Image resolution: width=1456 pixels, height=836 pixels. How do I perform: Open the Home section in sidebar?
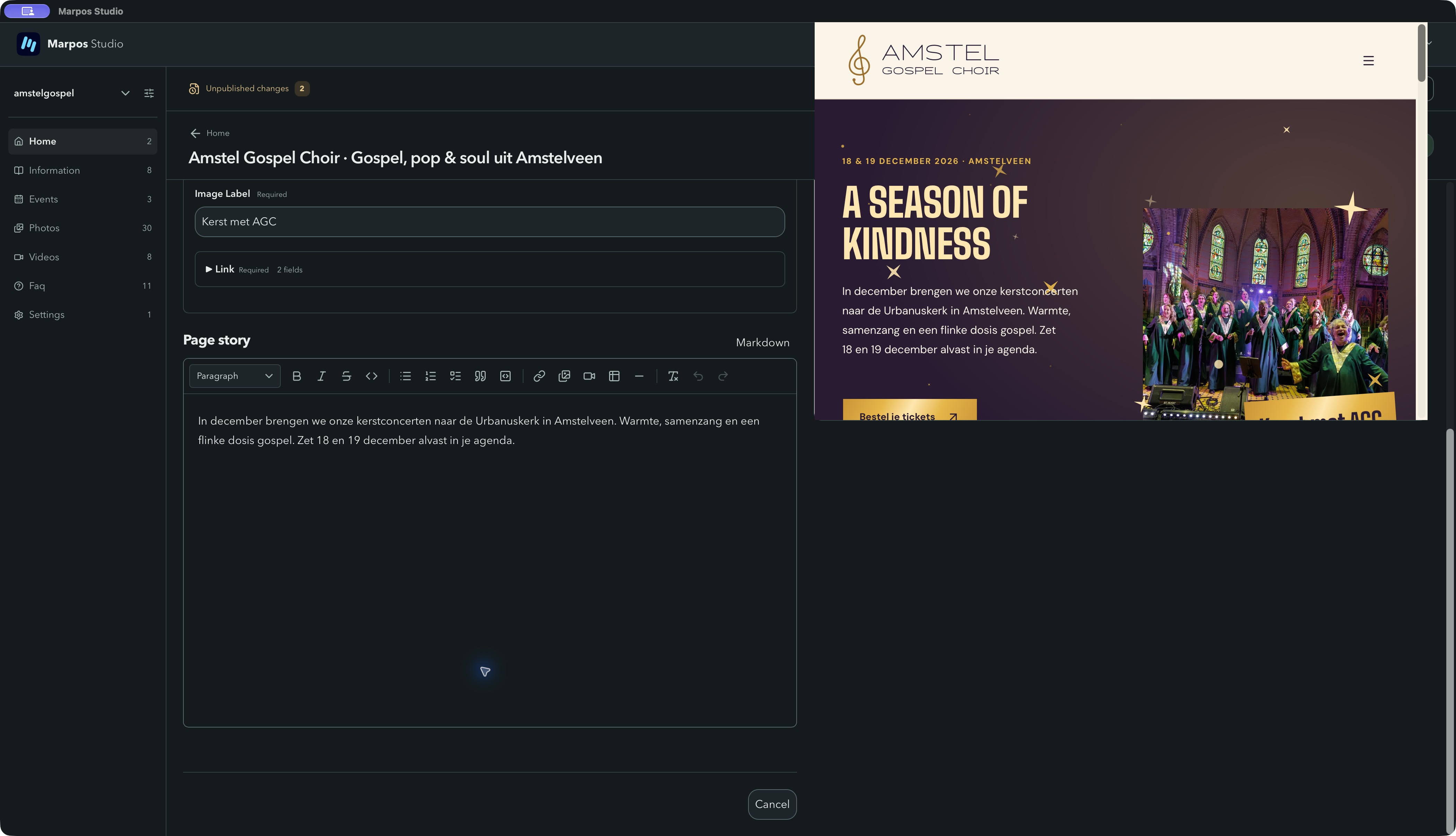pos(83,141)
